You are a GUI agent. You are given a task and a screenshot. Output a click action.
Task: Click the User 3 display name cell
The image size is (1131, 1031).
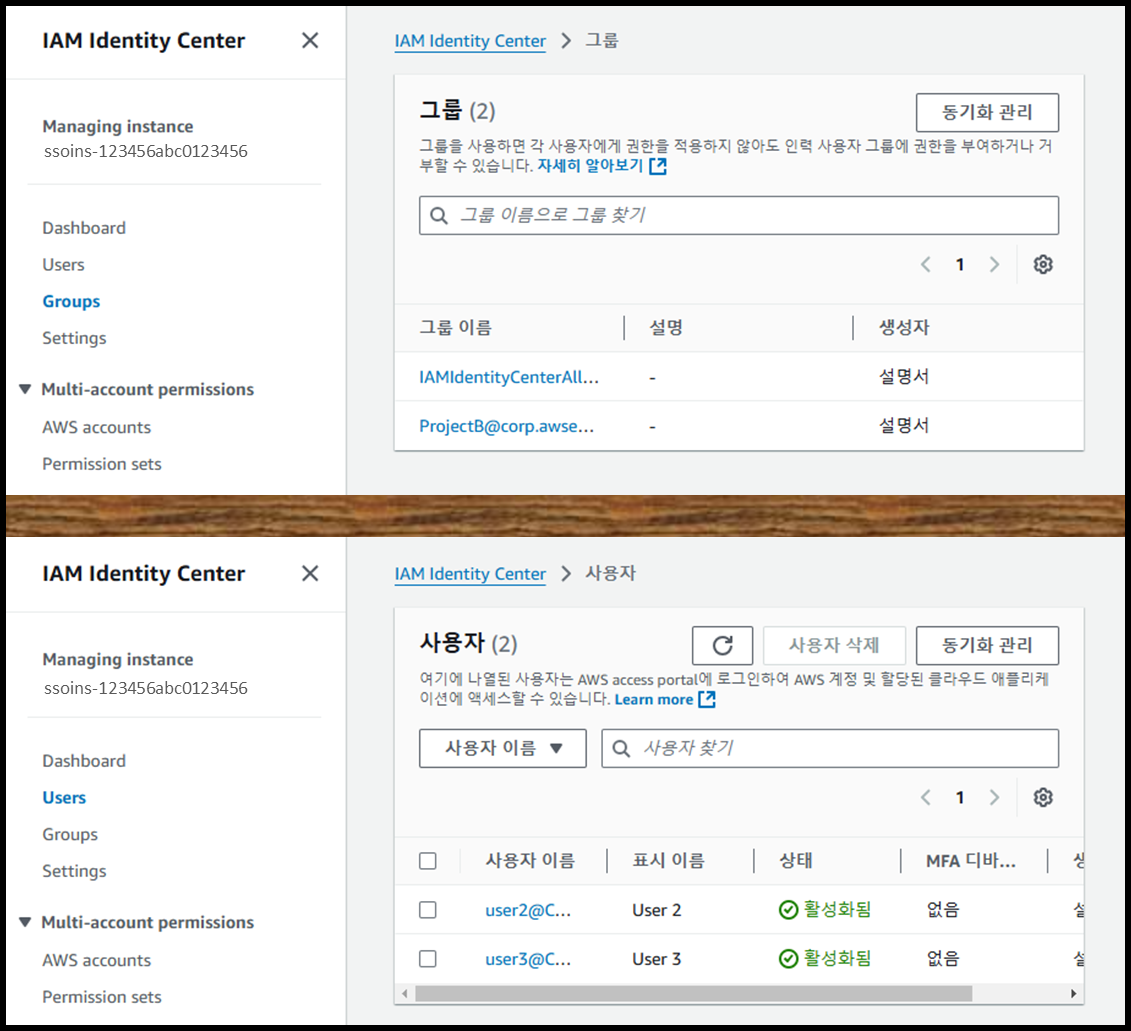point(656,960)
